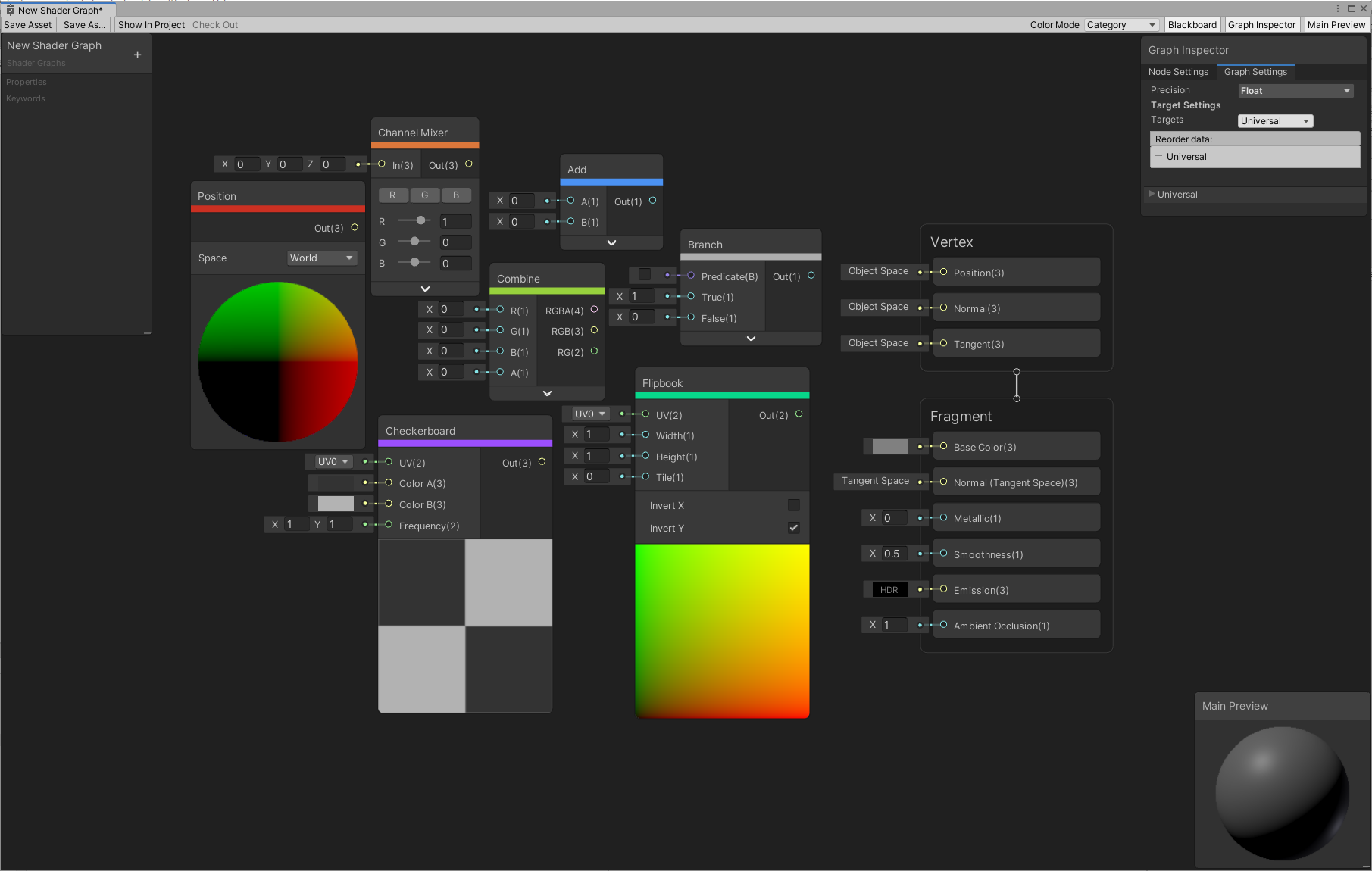Viewport: 1372px width, 871px height.
Task: Click the Blackboard button in the toolbar
Action: pyautogui.click(x=1192, y=24)
